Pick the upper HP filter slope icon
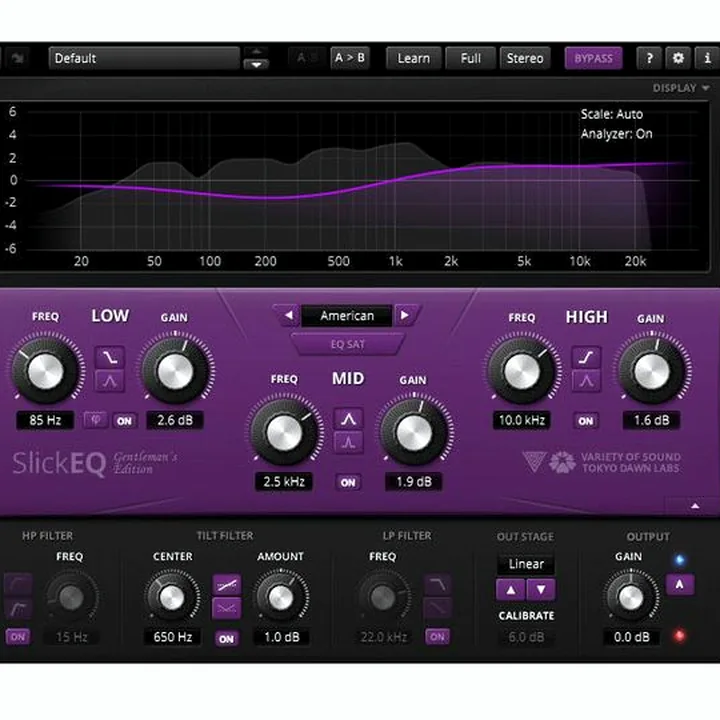Viewport: 720px width, 720px height. [x=18, y=585]
